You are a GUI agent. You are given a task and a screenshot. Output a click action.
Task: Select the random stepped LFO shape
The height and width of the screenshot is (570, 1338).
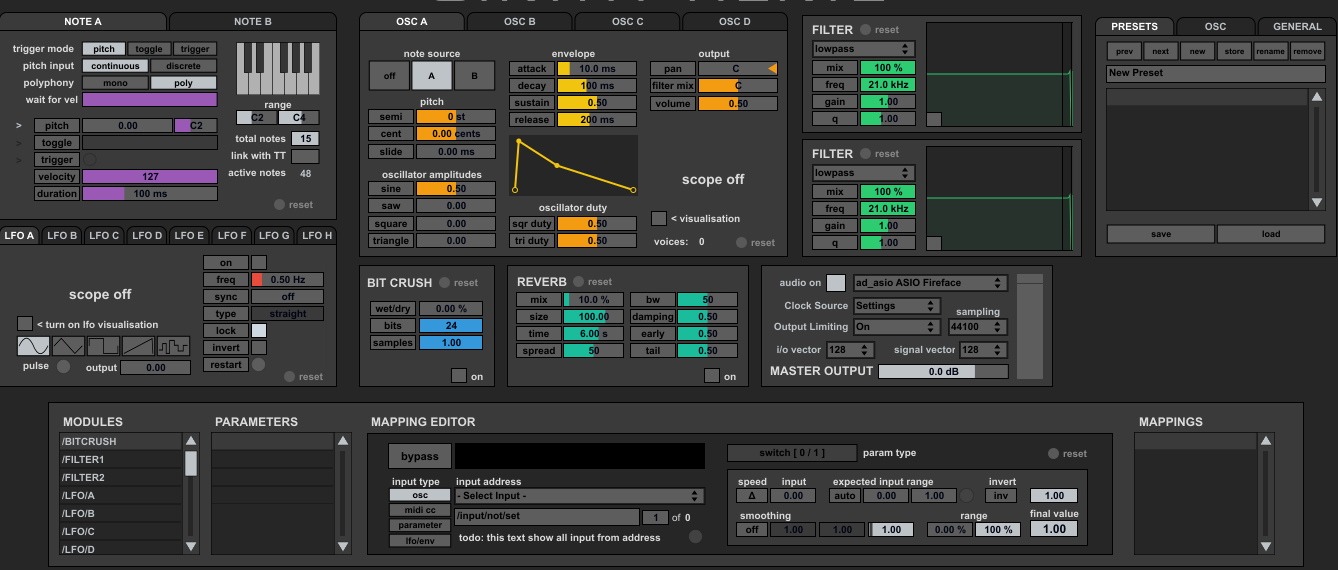click(x=173, y=346)
